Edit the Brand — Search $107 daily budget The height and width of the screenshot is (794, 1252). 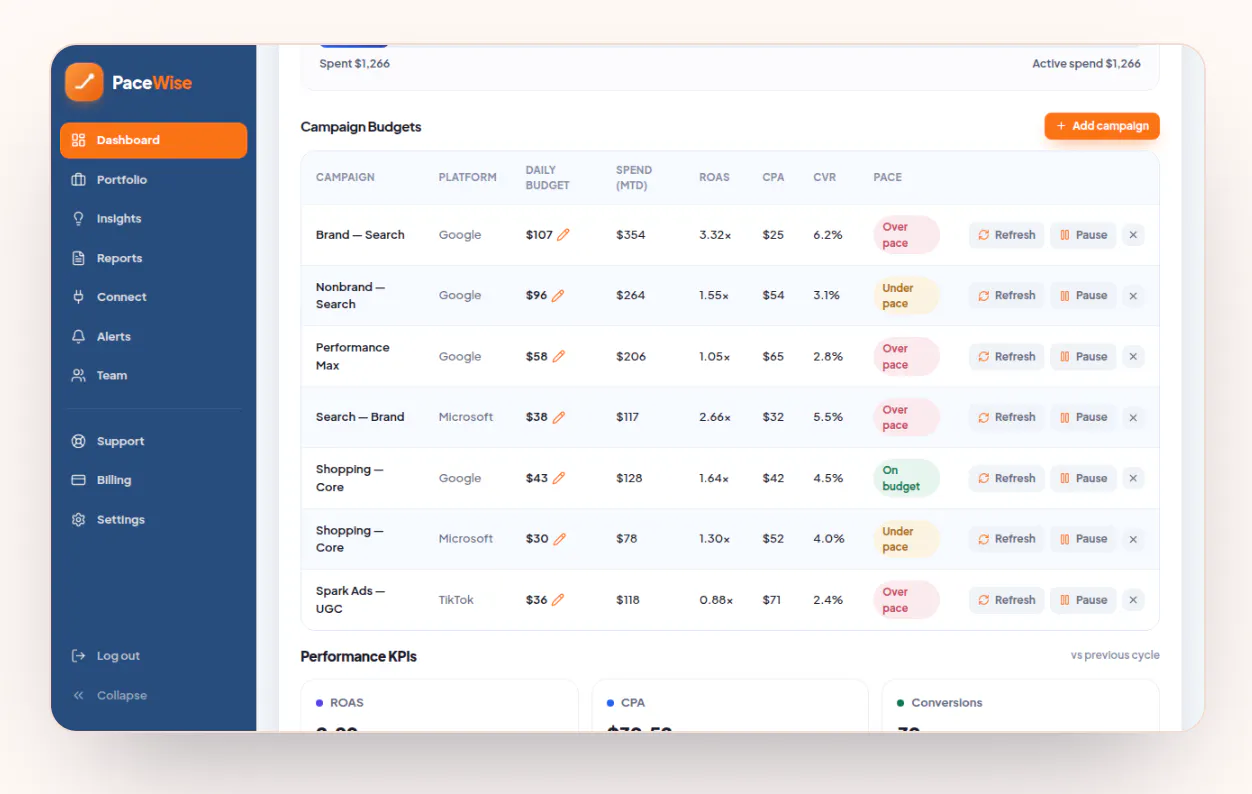pyautogui.click(x=563, y=235)
